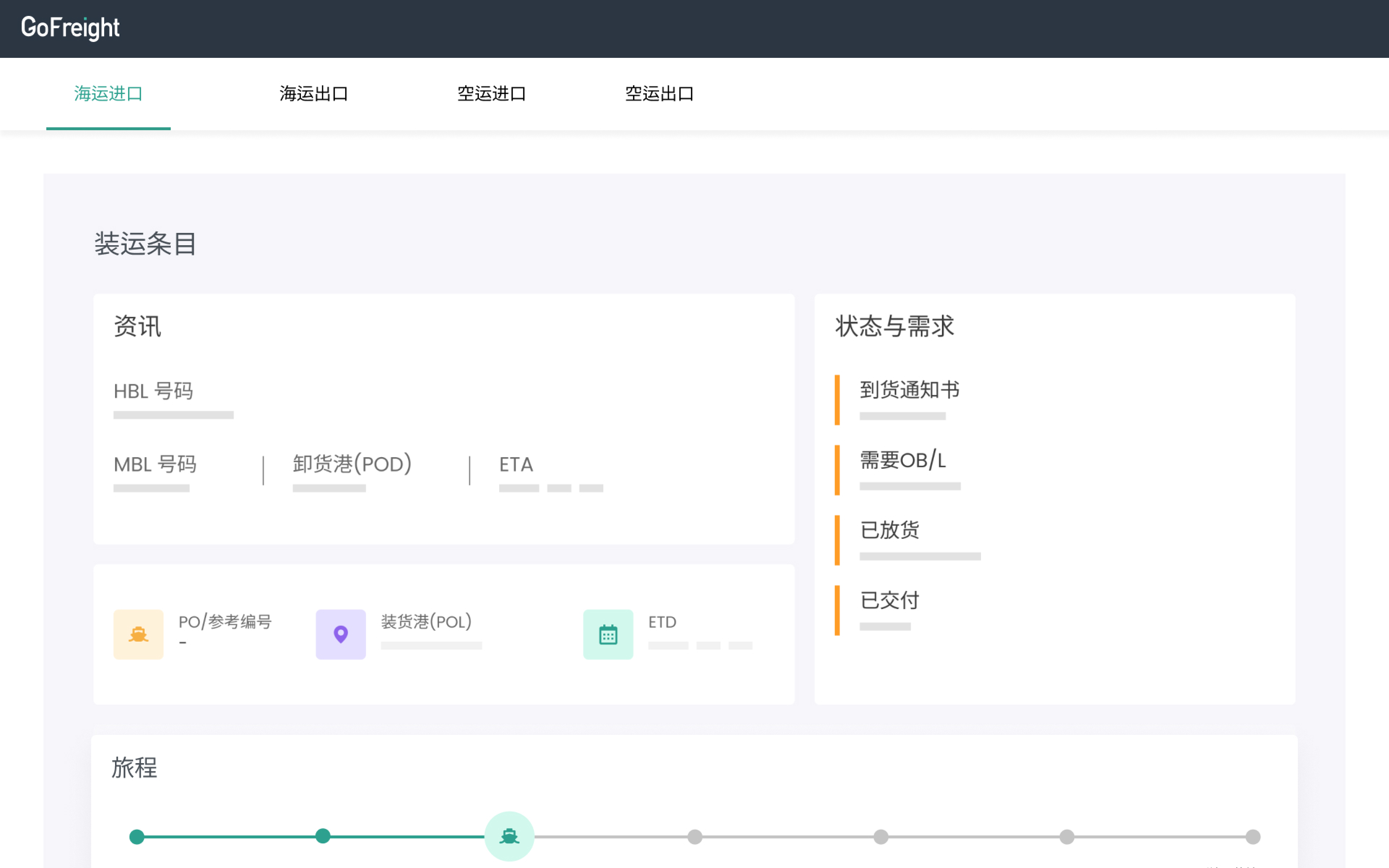Click the purple location pin icon for 装货港(POL)
This screenshot has width=1389, height=868.
coord(341,634)
